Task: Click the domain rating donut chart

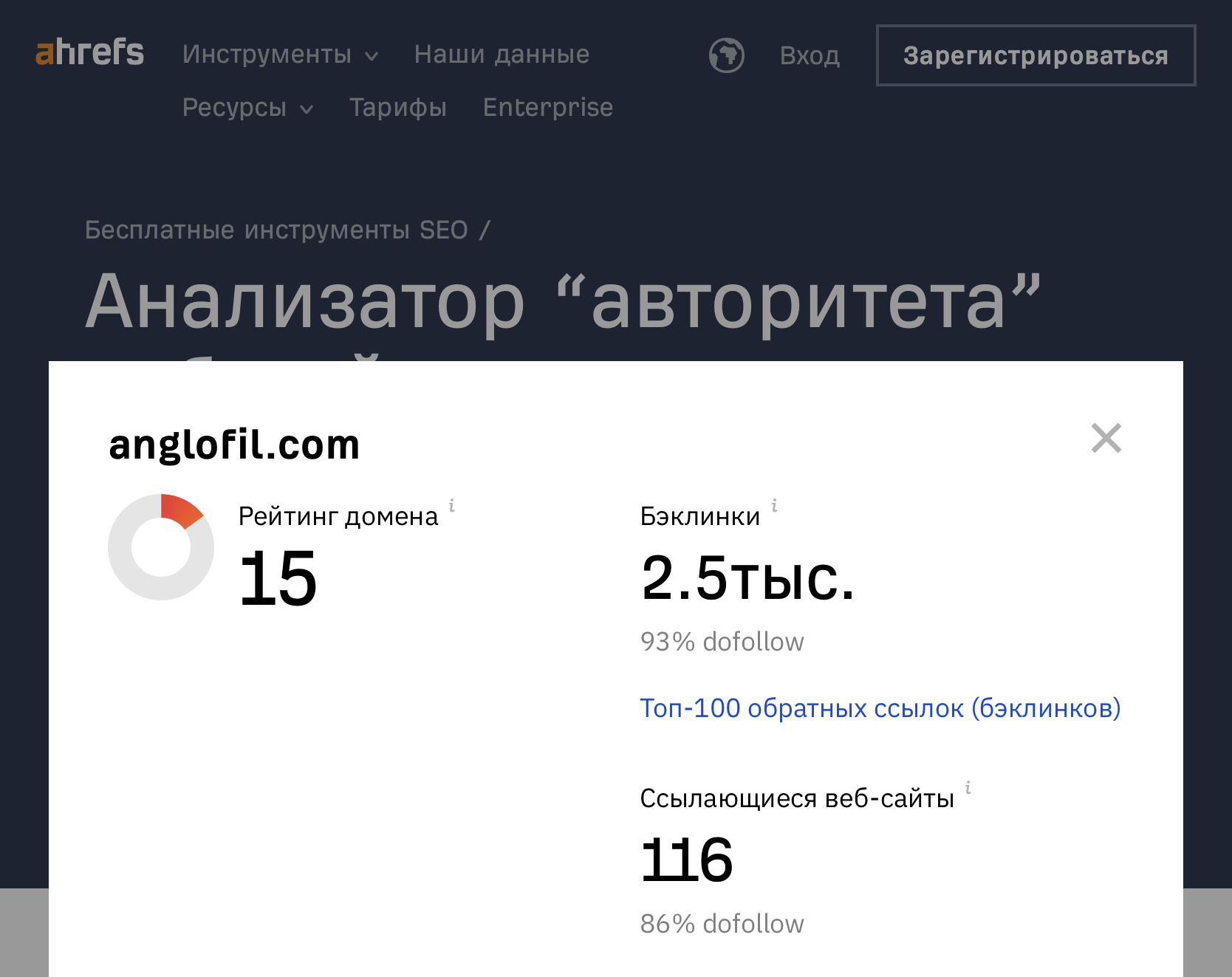Action: pyautogui.click(x=161, y=547)
